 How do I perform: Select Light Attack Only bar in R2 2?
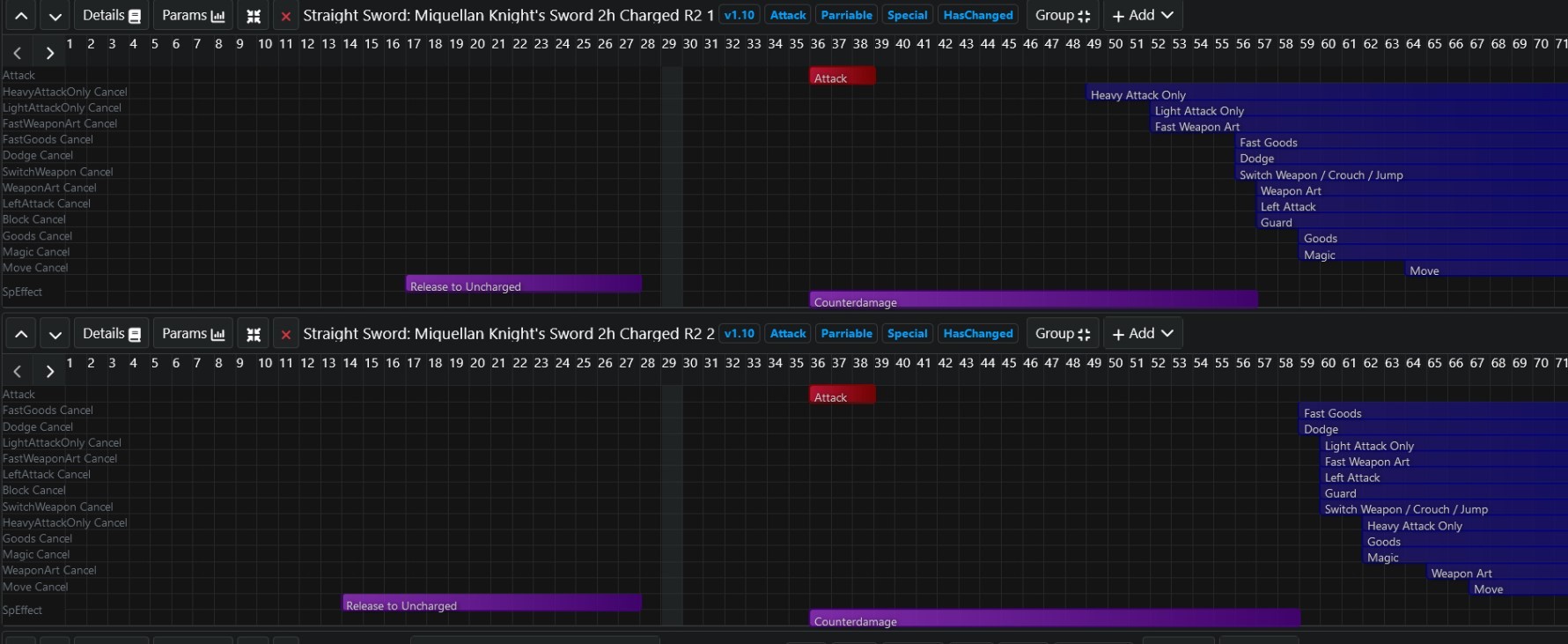pos(1445,444)
